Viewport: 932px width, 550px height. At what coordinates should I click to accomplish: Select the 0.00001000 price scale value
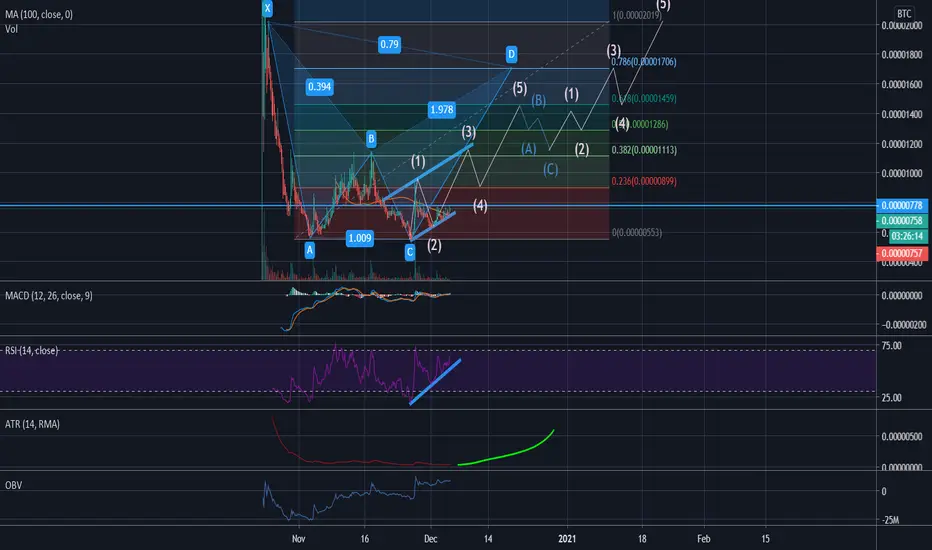click(902, 174)
